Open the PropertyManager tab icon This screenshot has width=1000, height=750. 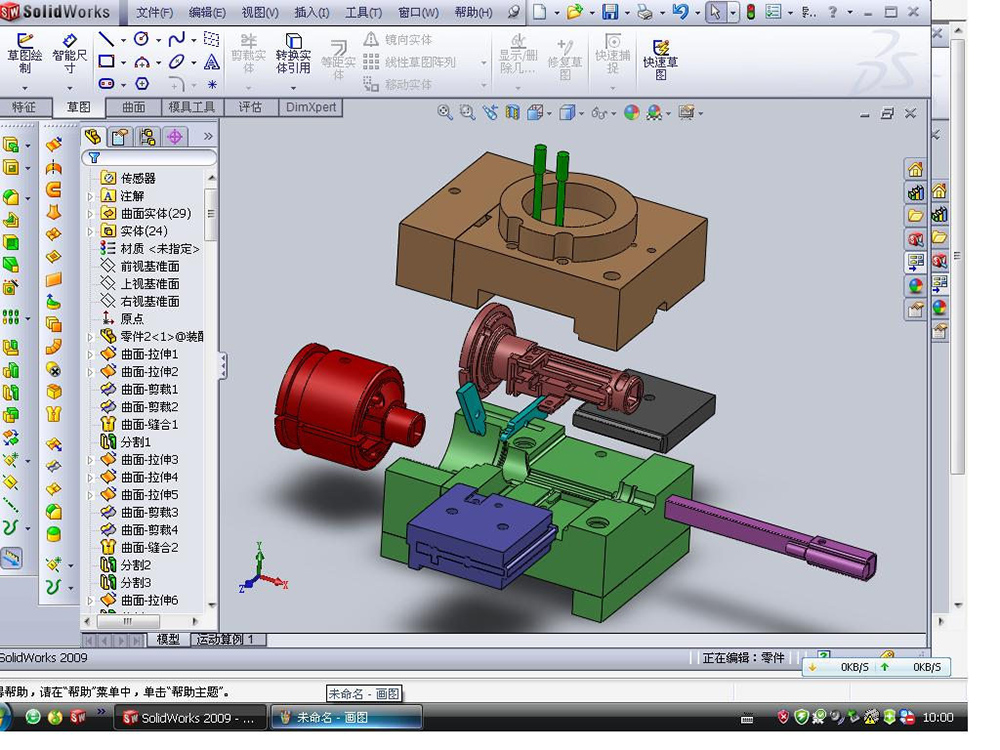pyautogui.click(x=119, y=136)
